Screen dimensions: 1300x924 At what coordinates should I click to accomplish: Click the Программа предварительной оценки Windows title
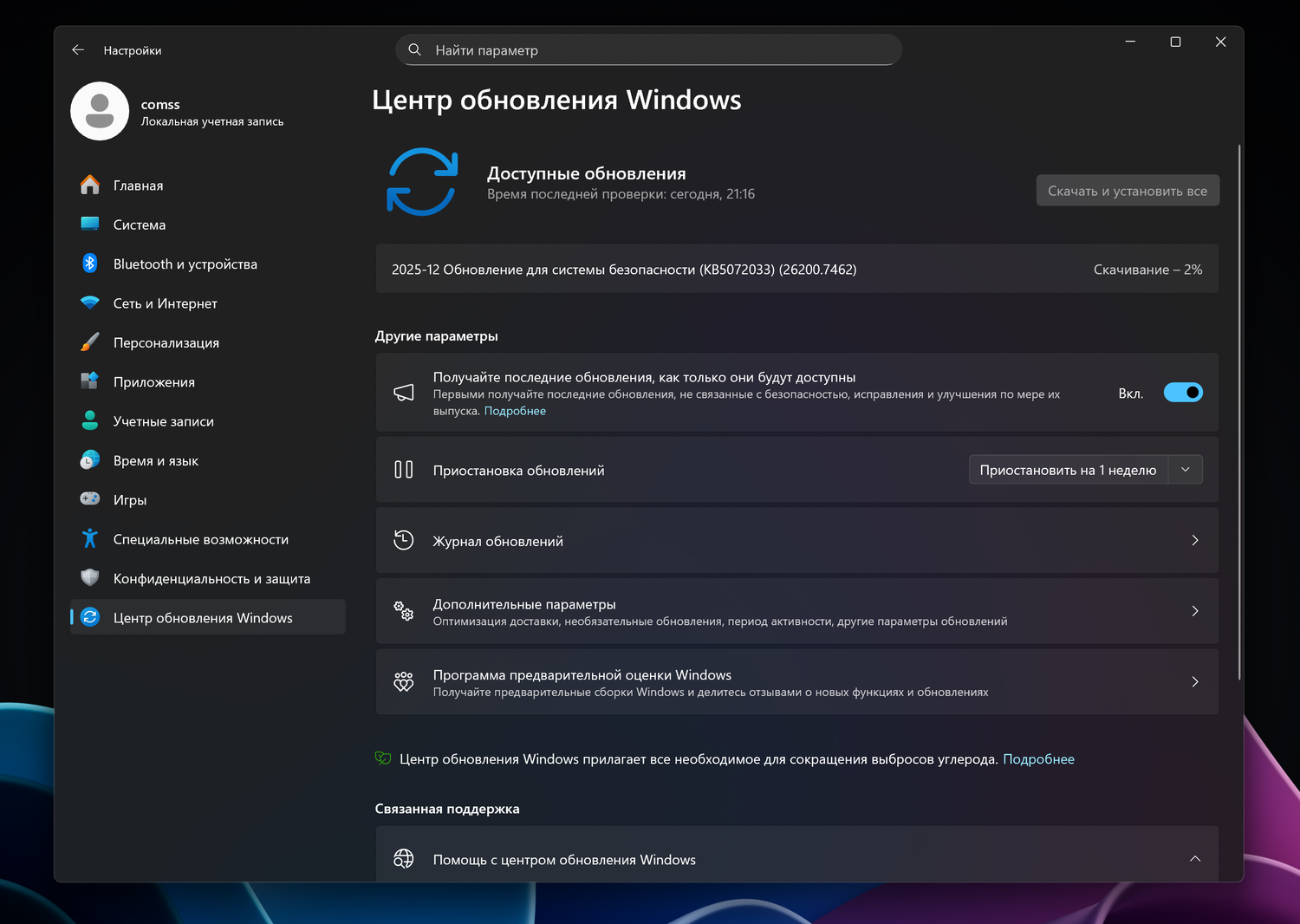pyautogui.click(x=582, y=675)
